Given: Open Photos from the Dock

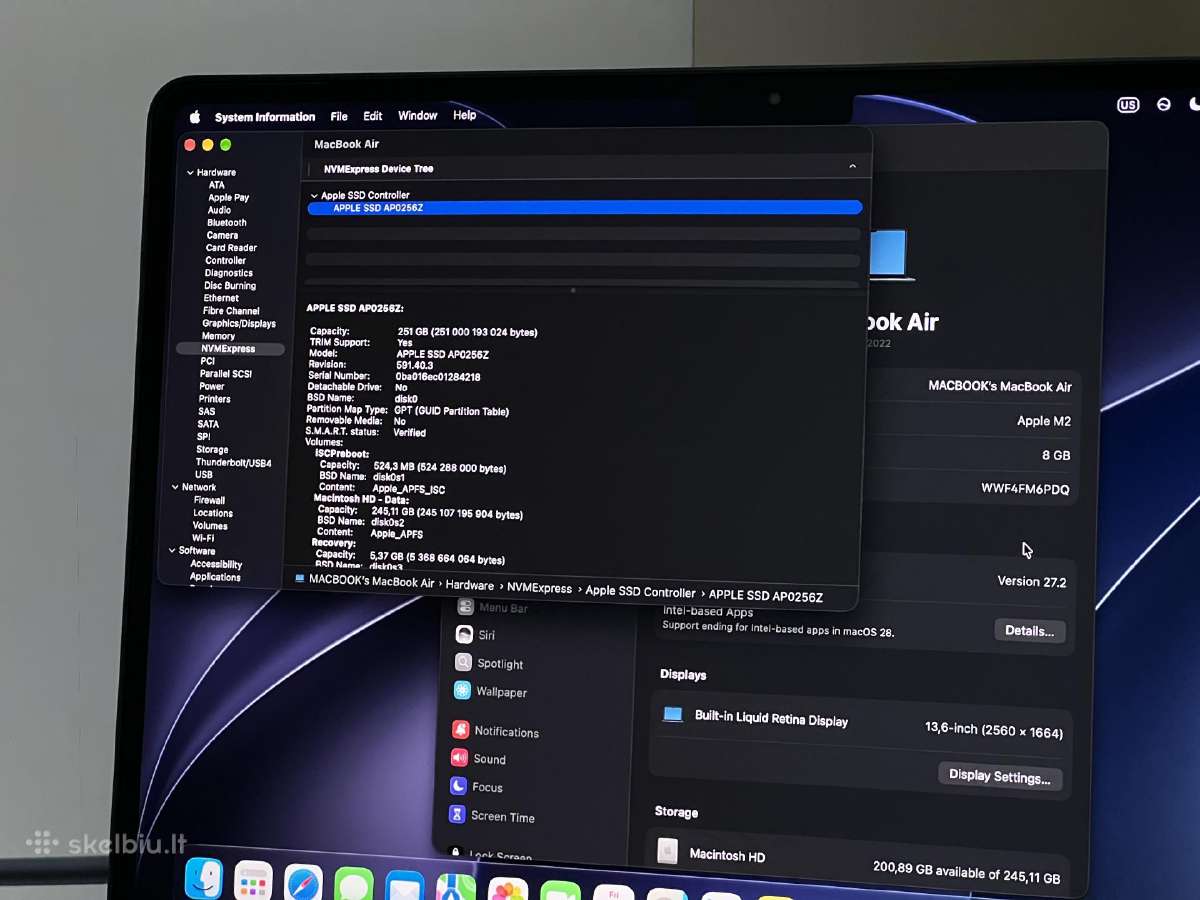Looking at the screenshot, I should point(508,890).
